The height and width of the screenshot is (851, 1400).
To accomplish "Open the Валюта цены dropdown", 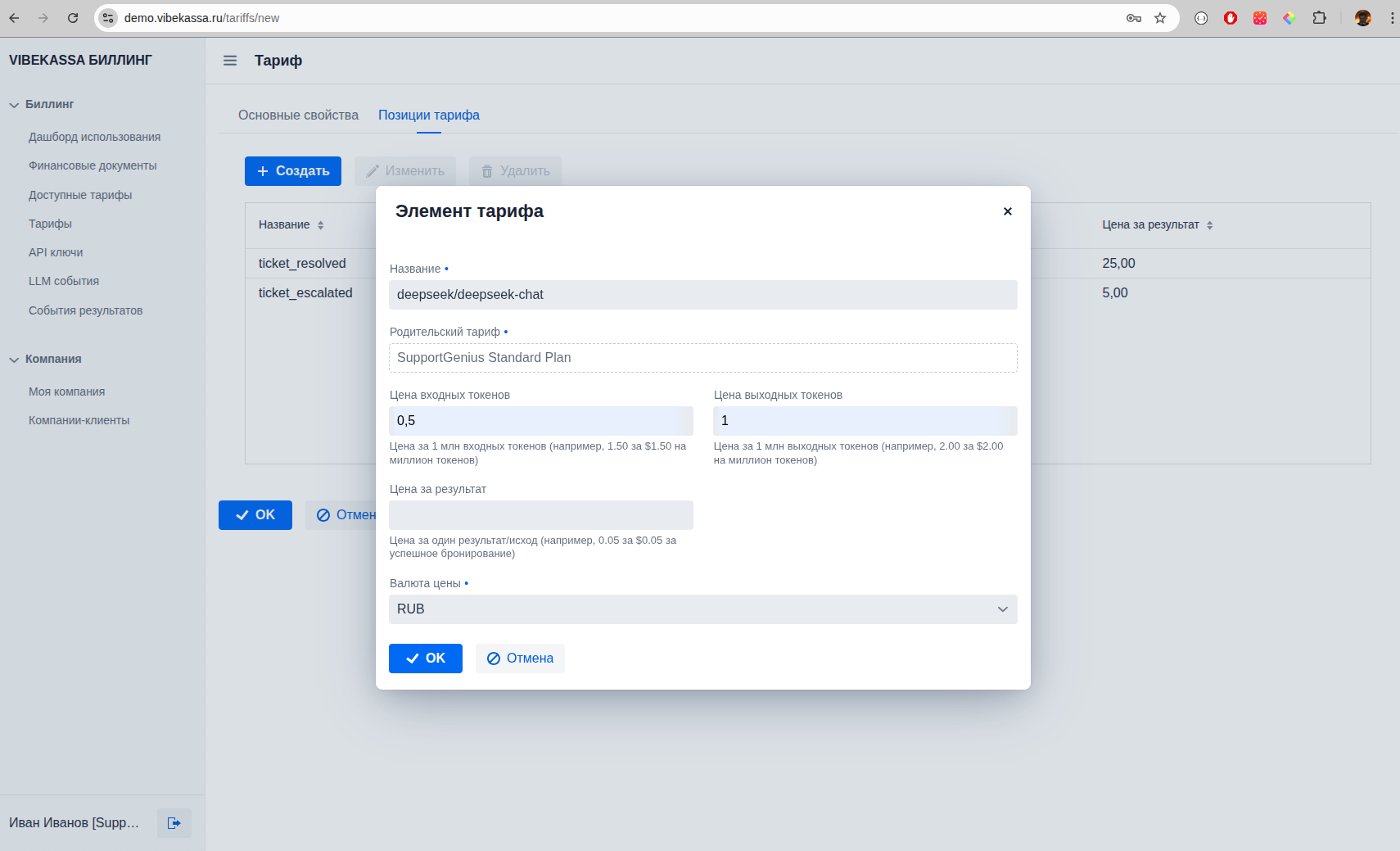I will pyautogui.click(x=702, y=609).
